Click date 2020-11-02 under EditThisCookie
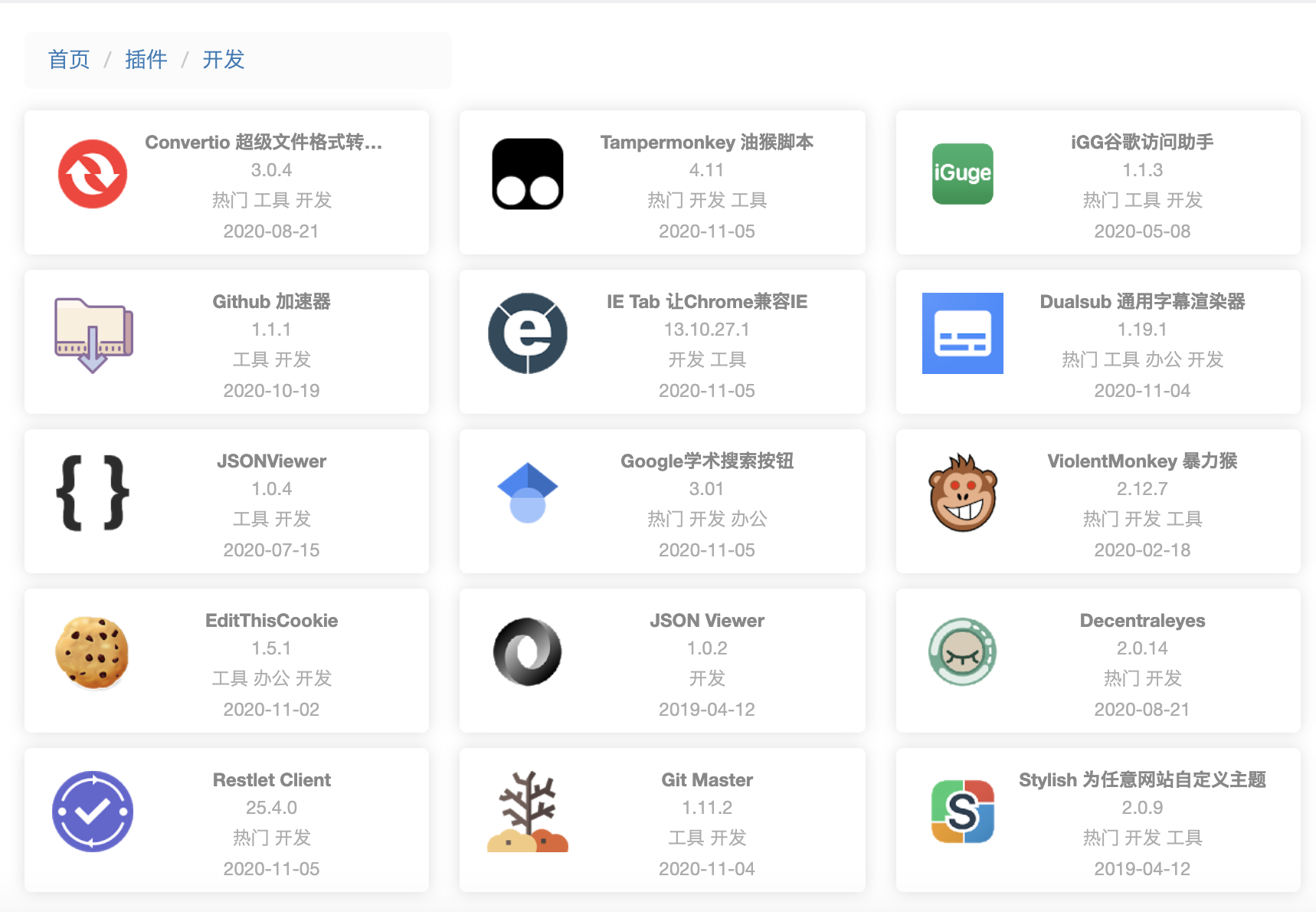This screenshot has height=912, width=1316. (x=272, y=710)
